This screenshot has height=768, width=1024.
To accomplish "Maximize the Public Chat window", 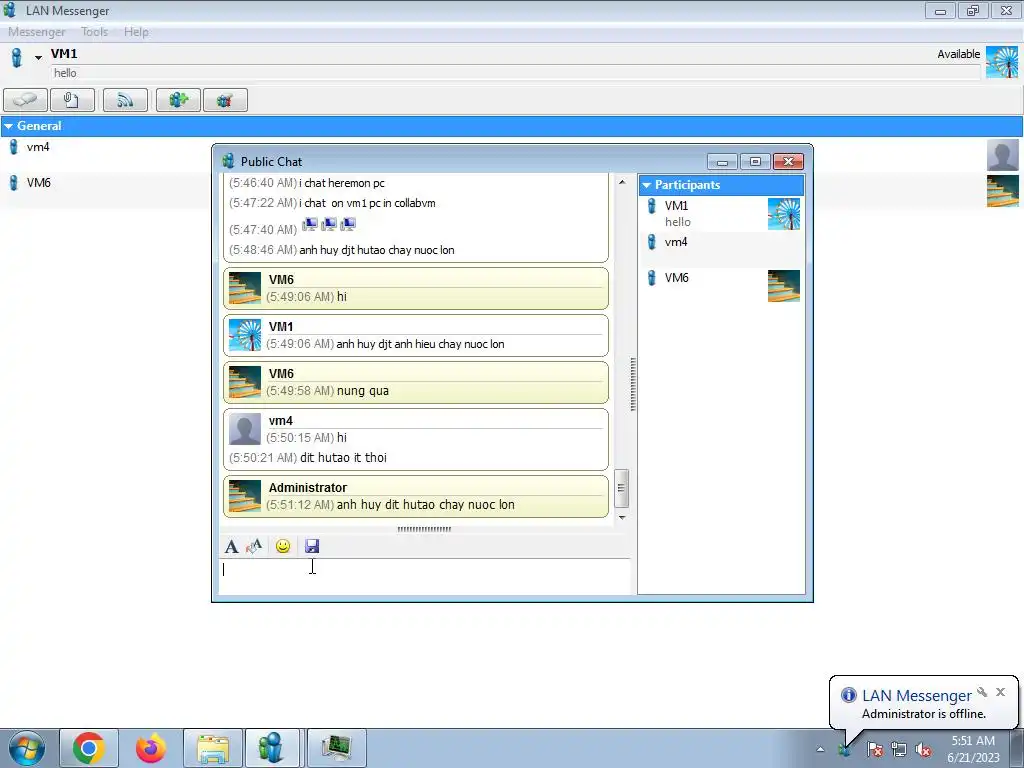I will (756, 161).
